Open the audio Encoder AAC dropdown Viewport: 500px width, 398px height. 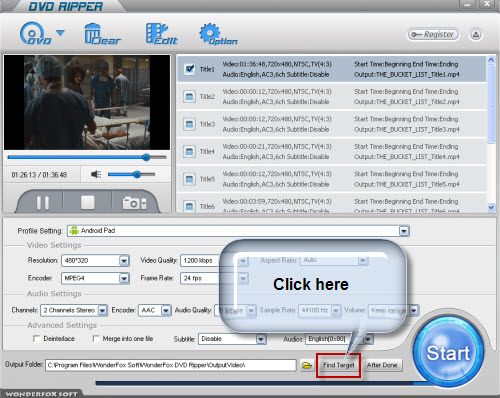coord(166,311)
